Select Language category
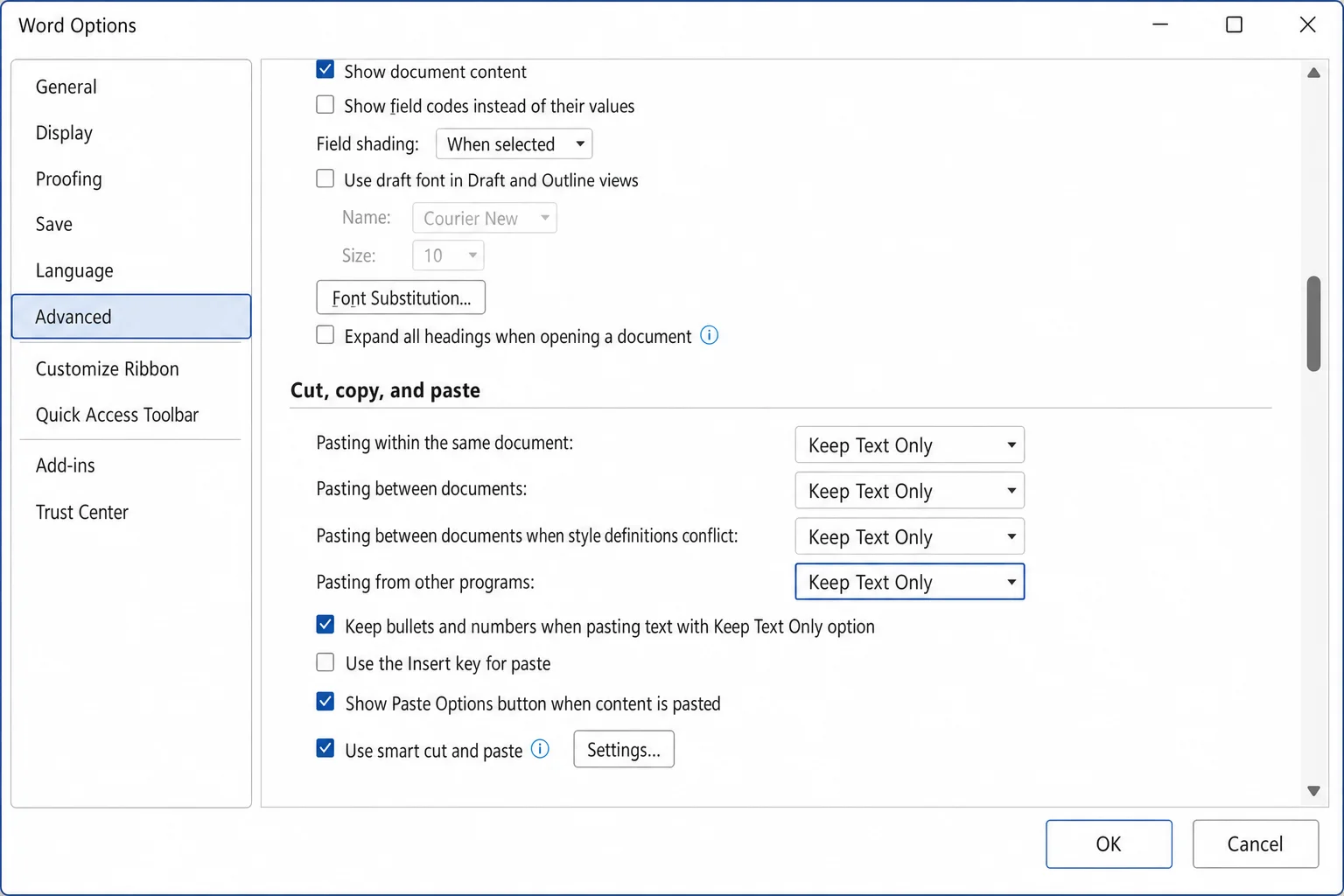The width and height of the screenshot is (1344, 896). click(131, 270)
